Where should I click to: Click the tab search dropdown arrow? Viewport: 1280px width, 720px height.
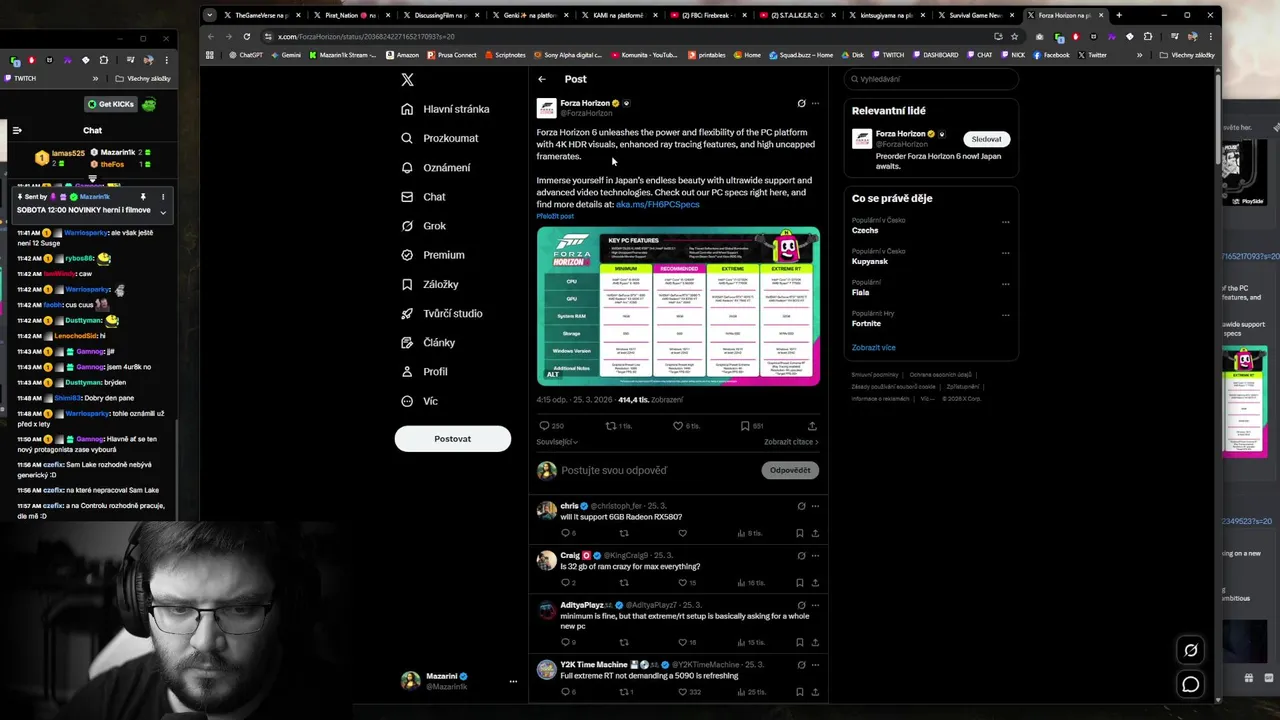point(209,15)
